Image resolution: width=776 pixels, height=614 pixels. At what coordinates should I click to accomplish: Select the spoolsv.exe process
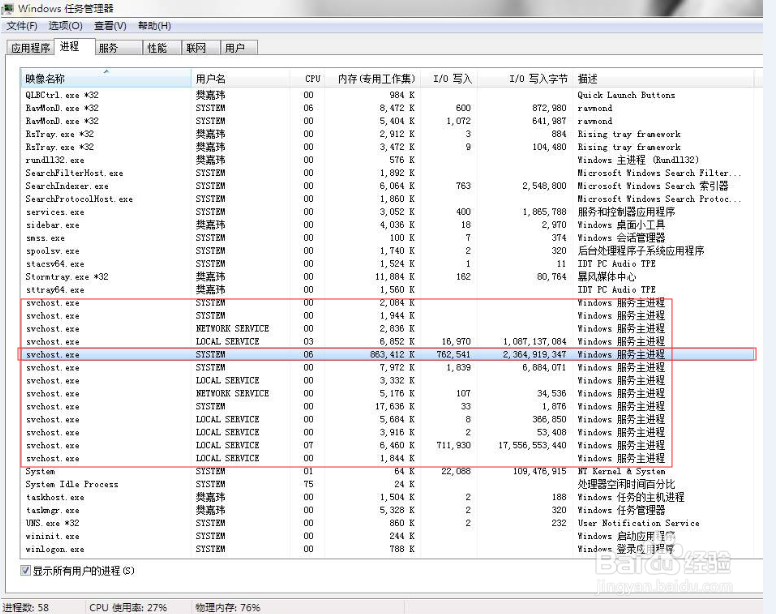coord(387,251)
